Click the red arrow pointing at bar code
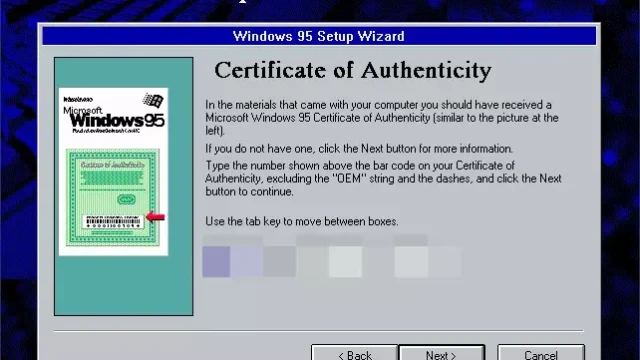 tap(156, 216)
